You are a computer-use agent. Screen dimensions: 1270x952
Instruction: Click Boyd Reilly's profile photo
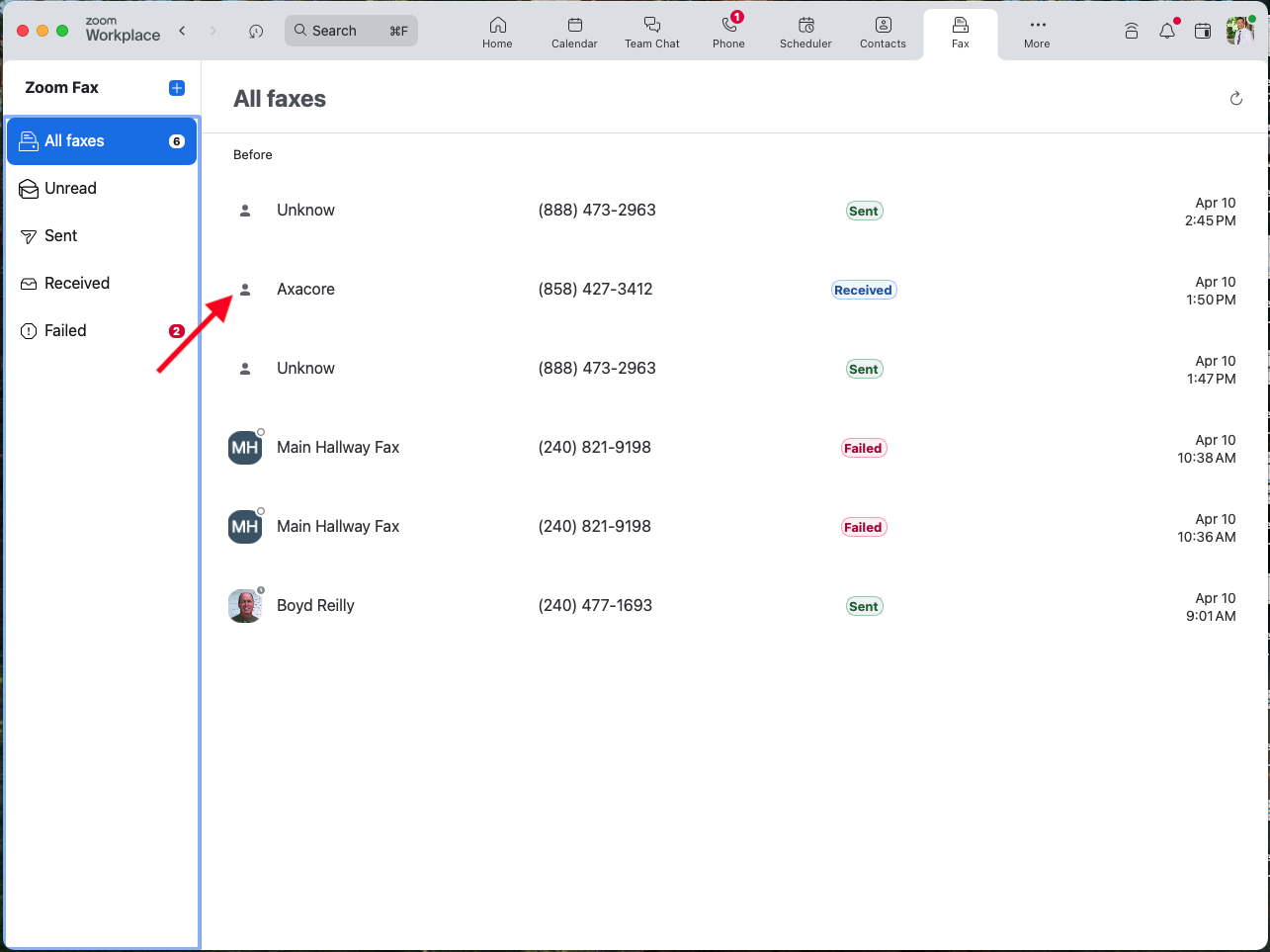tap(245, 606)
